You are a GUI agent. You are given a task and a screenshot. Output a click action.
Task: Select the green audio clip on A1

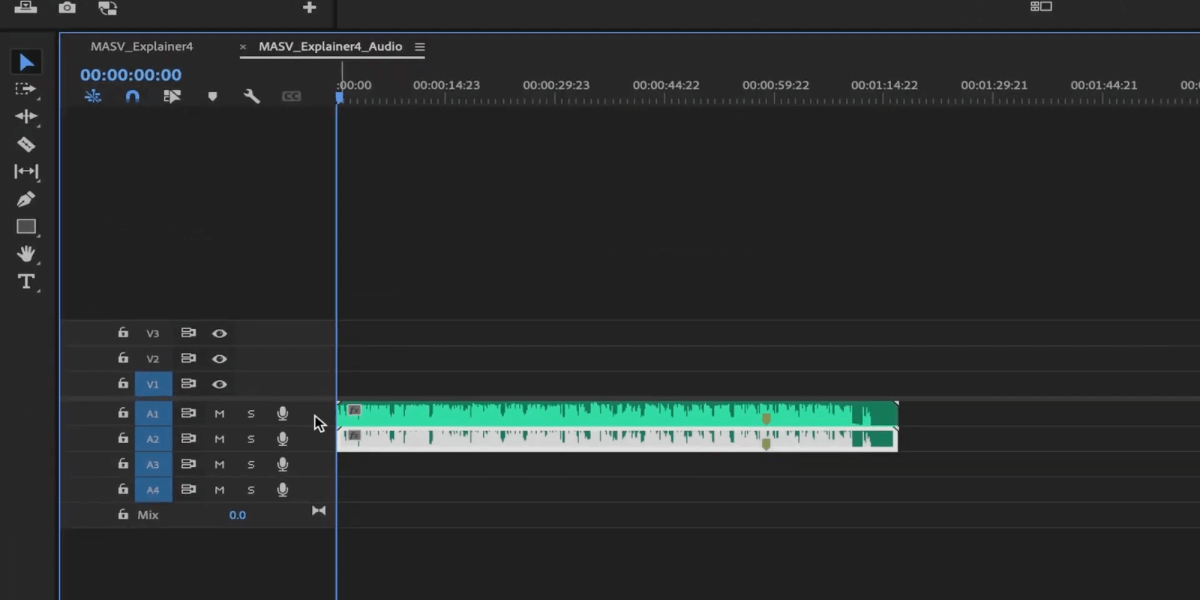617,414
